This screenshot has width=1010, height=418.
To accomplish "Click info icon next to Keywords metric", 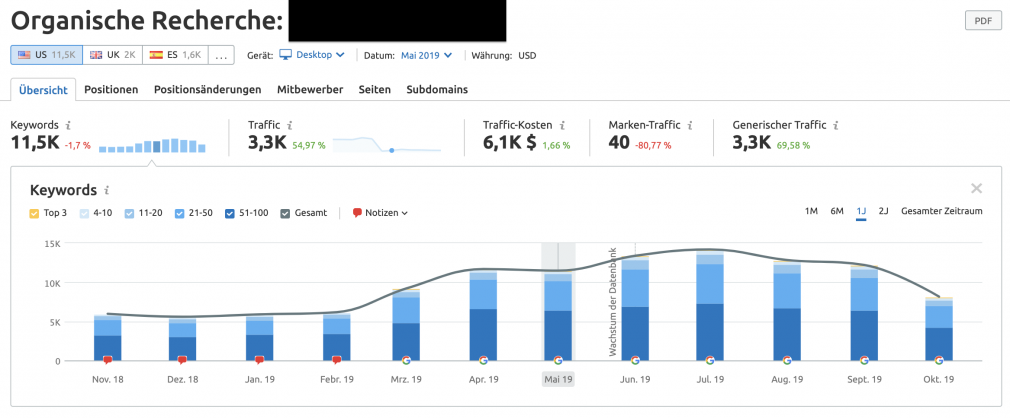I will coord(69,126).
